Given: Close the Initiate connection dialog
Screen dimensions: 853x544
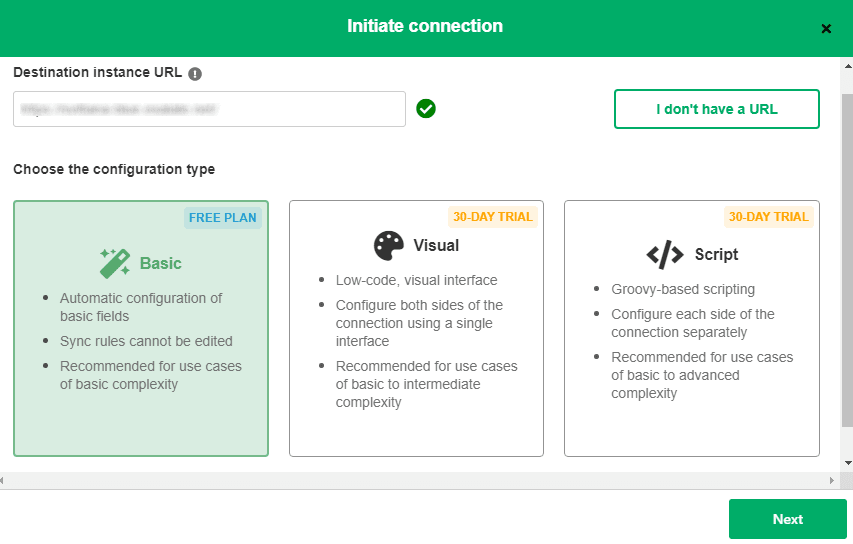Looking at the screenshot, I should (826, 28).
